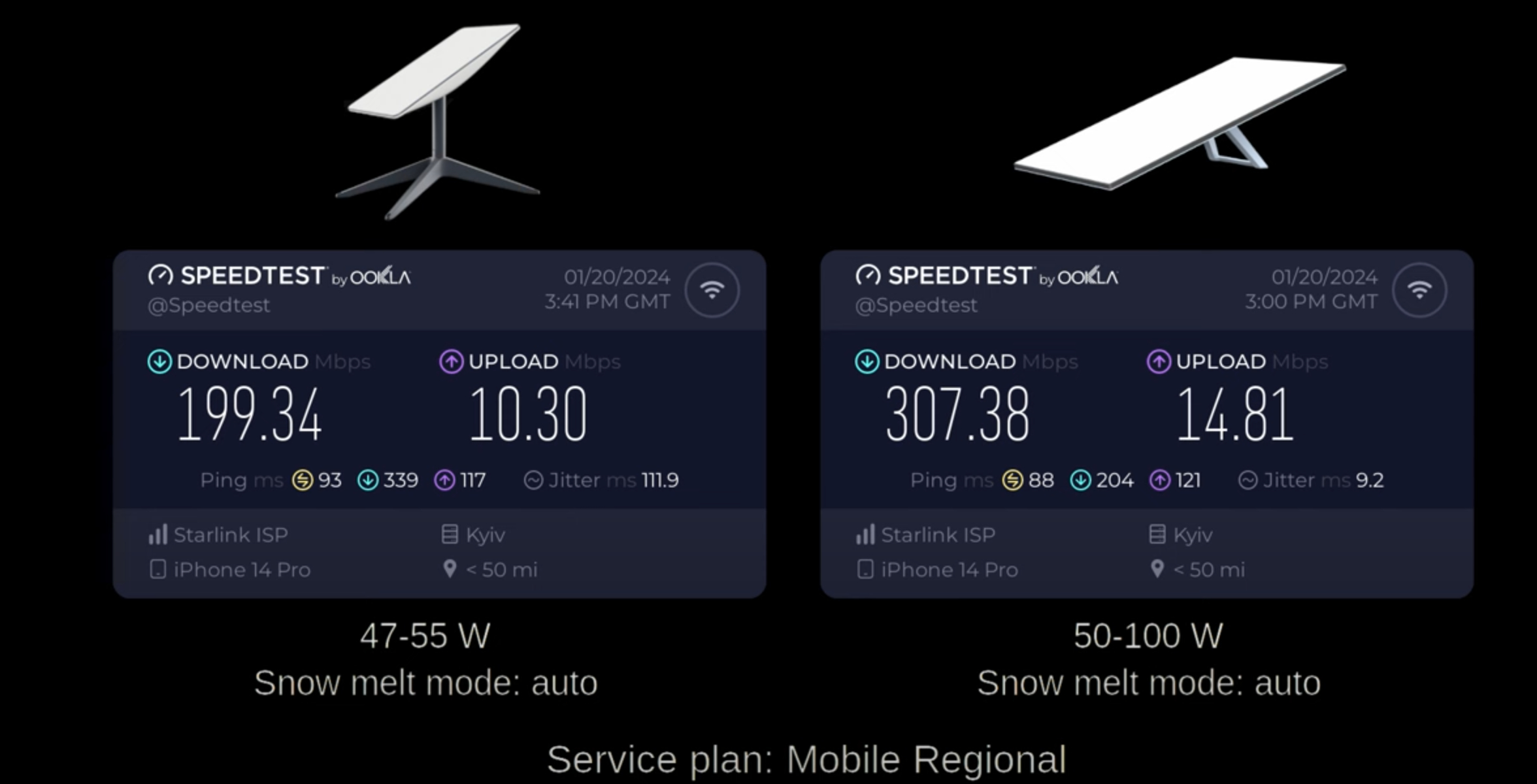Screen dimensions: 1537x784
Task: Click the Starlink ISP signal bars icon, left card
Action: click(157, 534)
